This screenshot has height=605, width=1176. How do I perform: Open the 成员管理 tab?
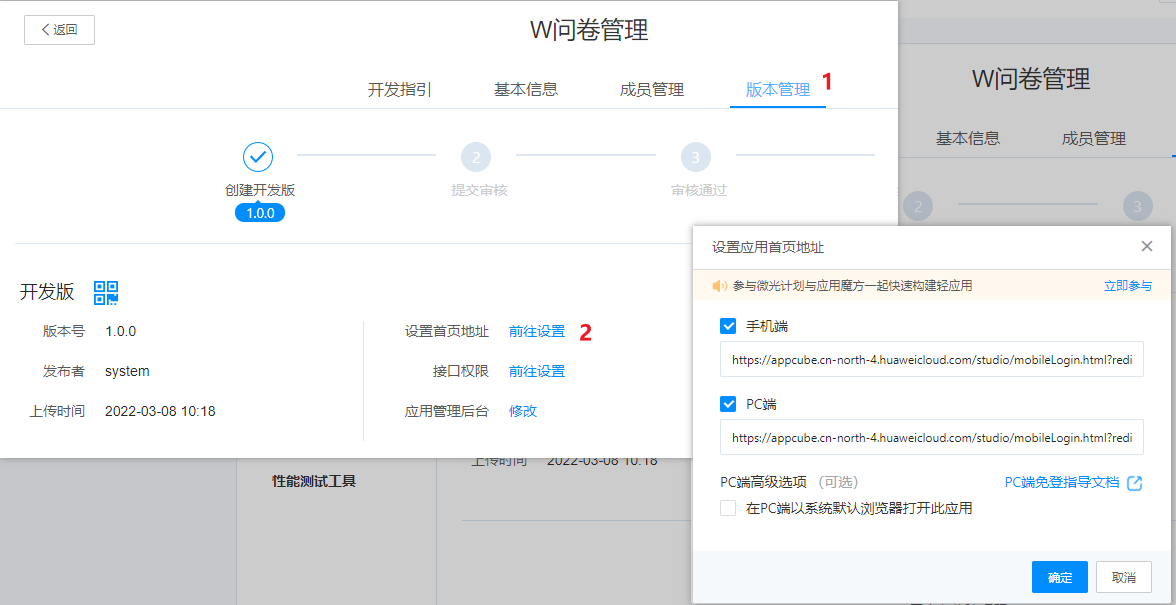coord(654,88)
